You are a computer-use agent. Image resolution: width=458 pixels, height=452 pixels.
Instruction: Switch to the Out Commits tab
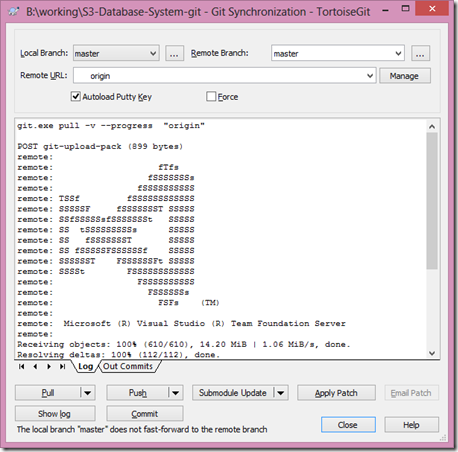(x=128, y=367)
